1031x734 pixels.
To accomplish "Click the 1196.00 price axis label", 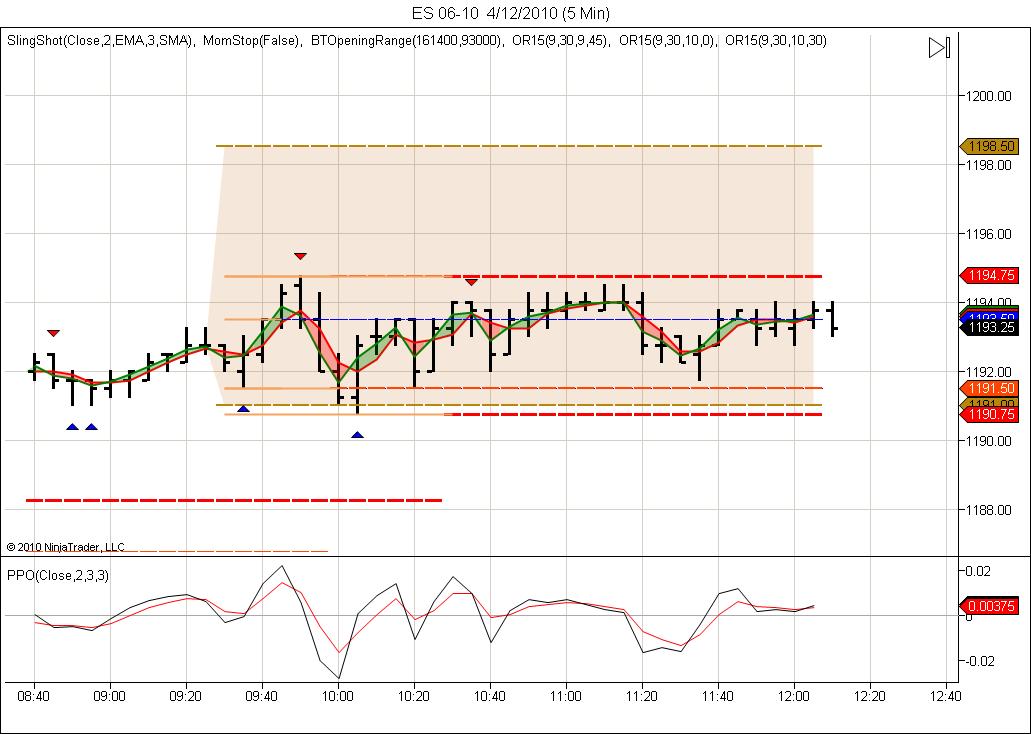I will (988, 234).
